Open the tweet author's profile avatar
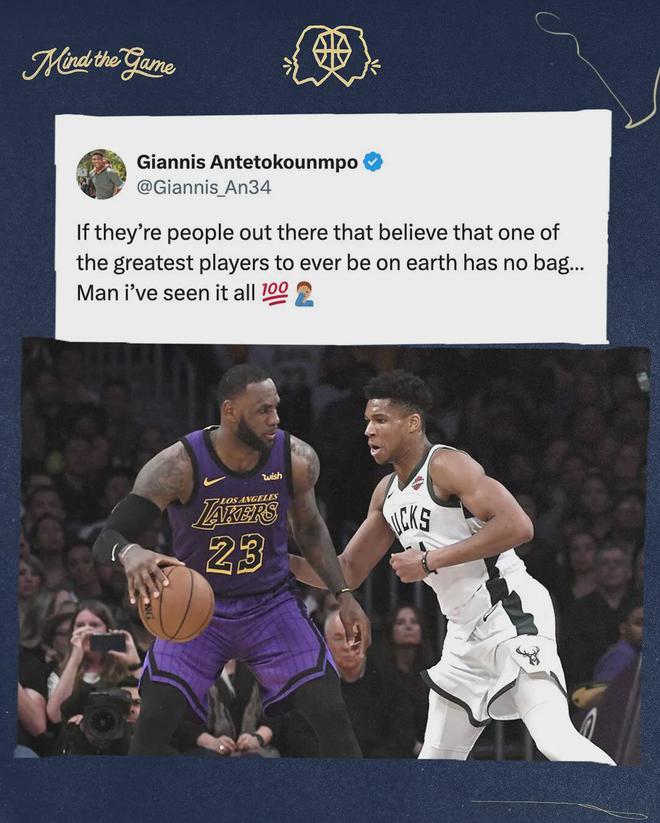This screenshot has height=823, width=660. (101, 174)
